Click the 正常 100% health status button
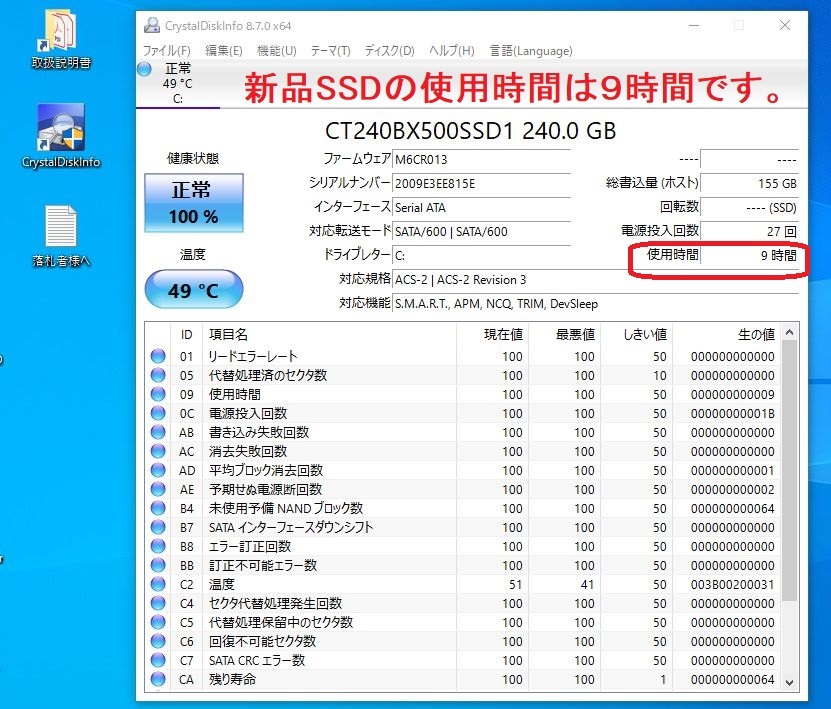Image resolution: width=831 pixels, height=709 pixels. tap(193, 201)
